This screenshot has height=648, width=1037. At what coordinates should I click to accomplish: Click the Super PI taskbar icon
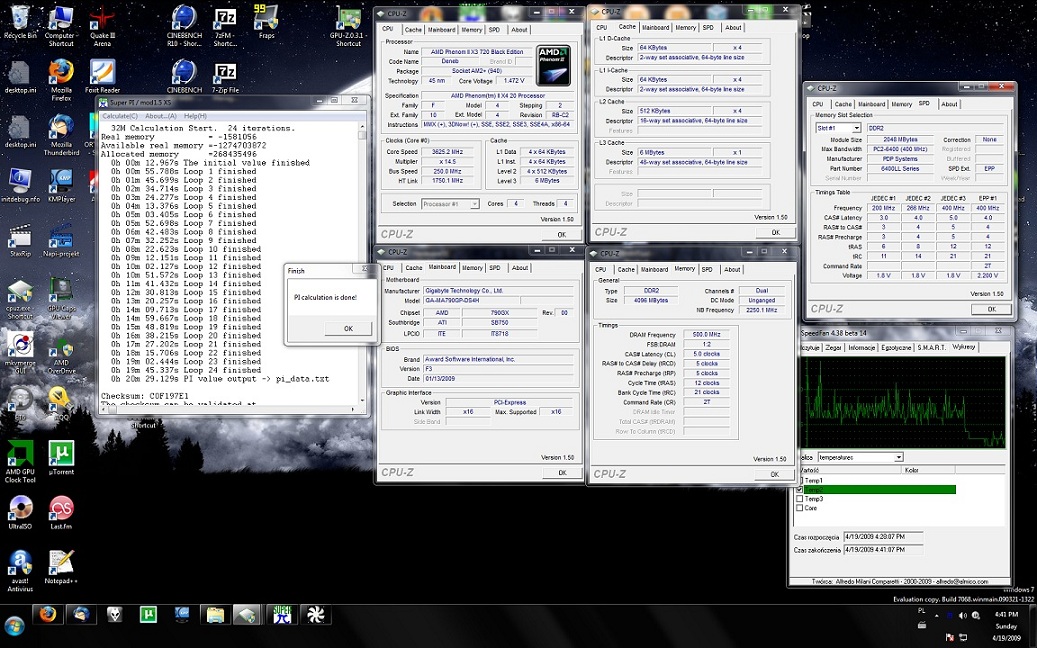282,615
